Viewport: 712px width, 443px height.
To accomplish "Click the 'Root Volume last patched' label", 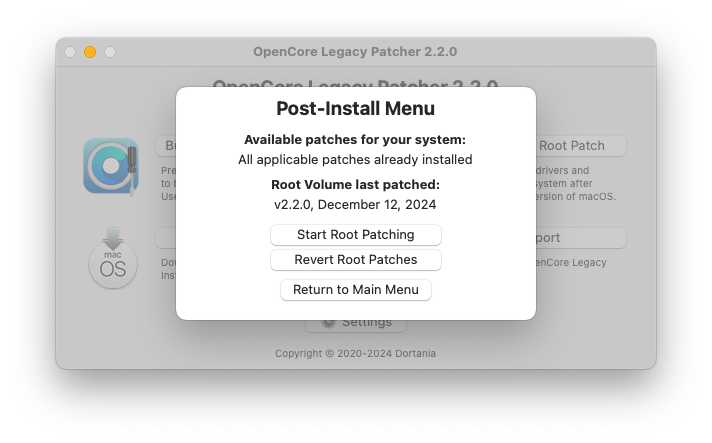I will pos(356,185).
